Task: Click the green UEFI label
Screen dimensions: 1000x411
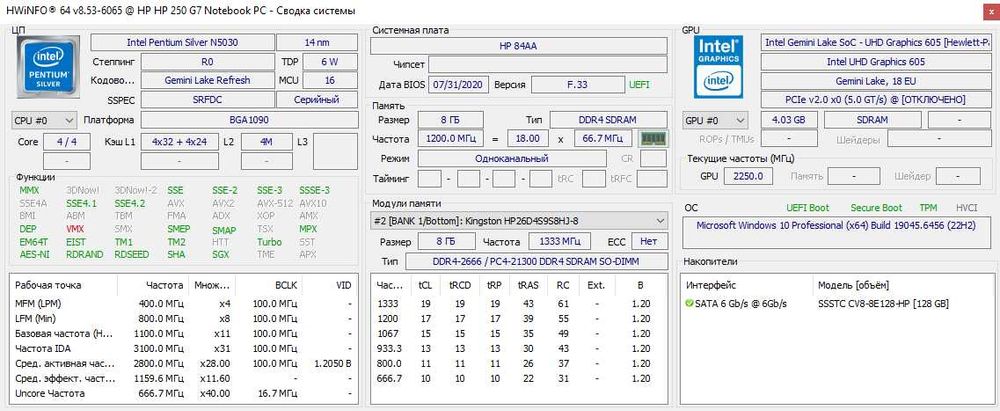Action: [x=640, y=84]
